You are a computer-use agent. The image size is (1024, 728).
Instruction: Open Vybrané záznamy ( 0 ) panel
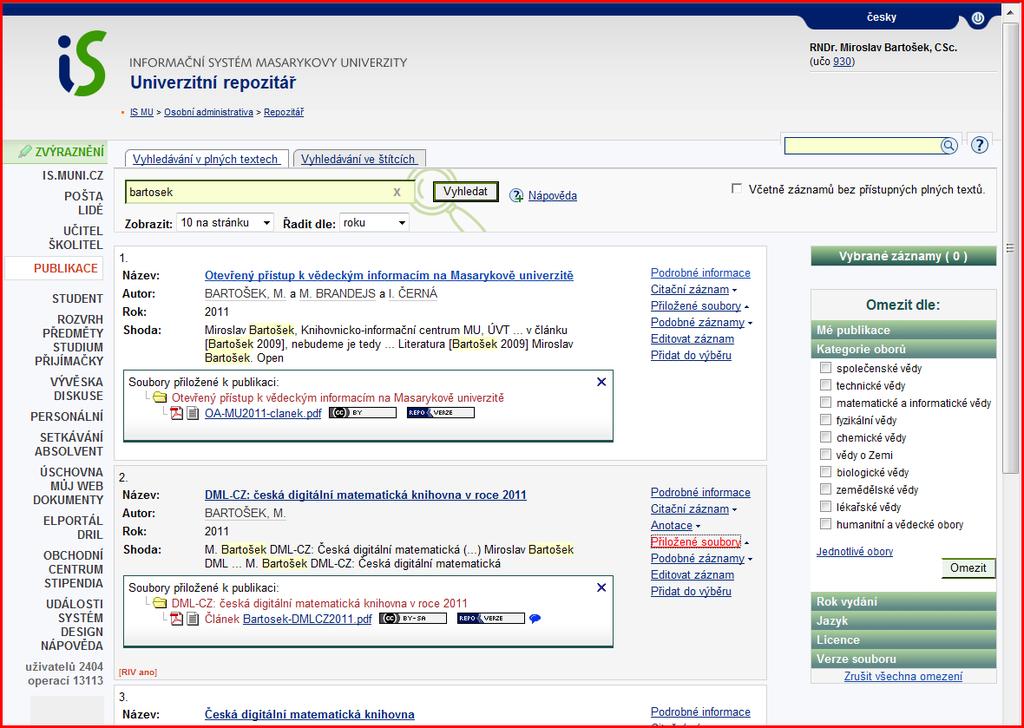point(903,256)
